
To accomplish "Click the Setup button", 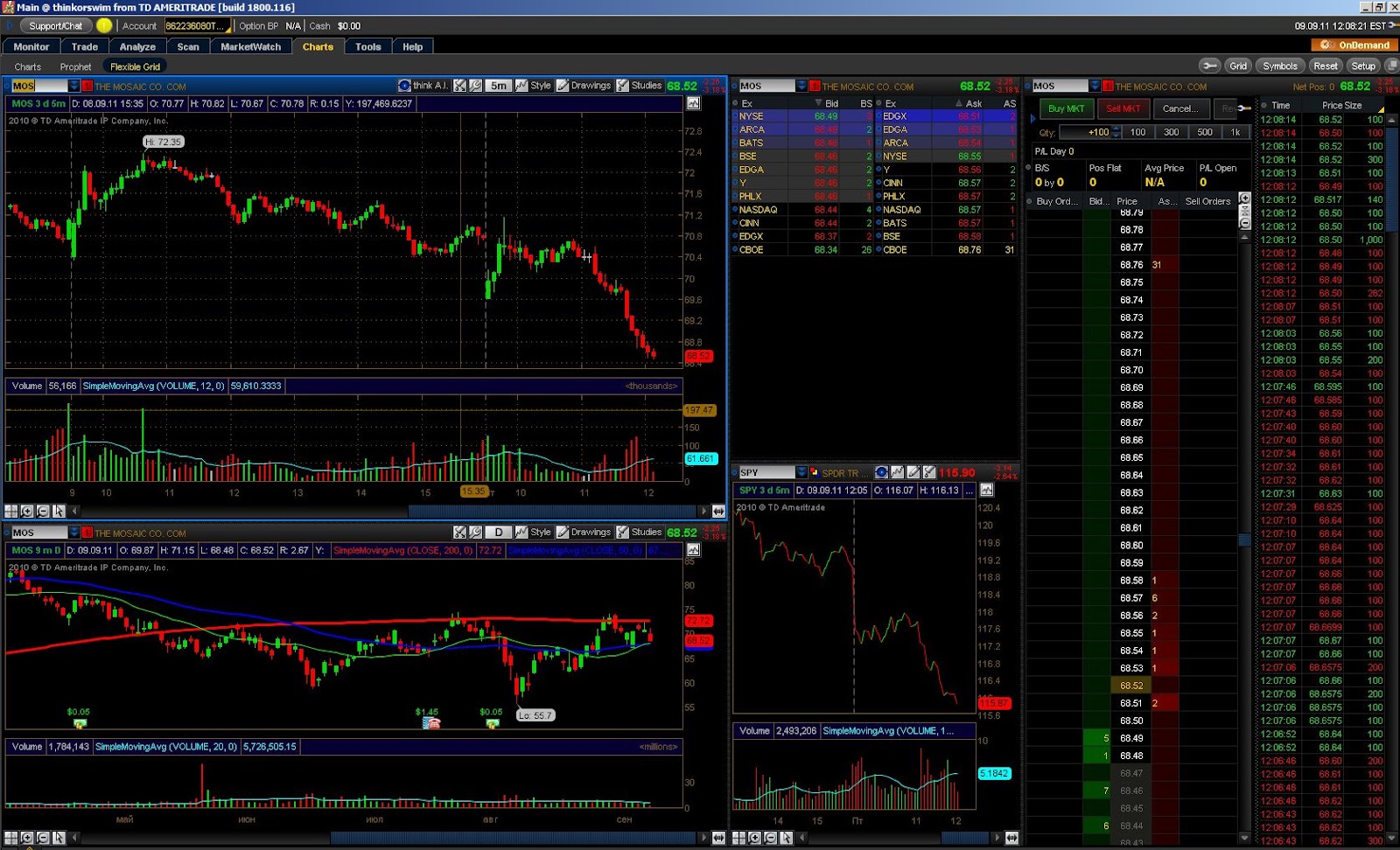I will tap(1363, 66).
